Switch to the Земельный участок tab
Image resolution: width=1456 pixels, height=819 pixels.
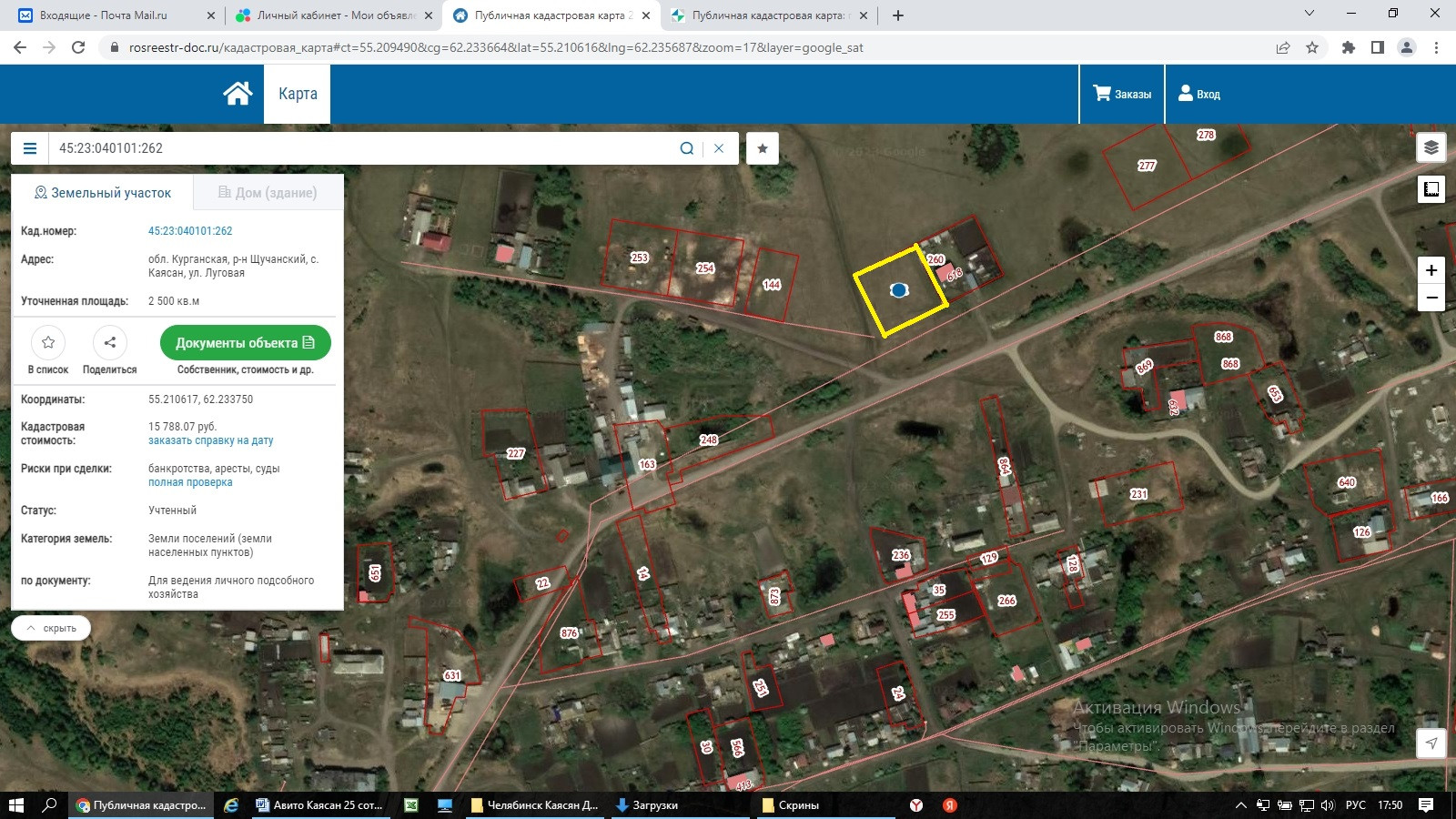pyautogui.click(x=102, y=193)
